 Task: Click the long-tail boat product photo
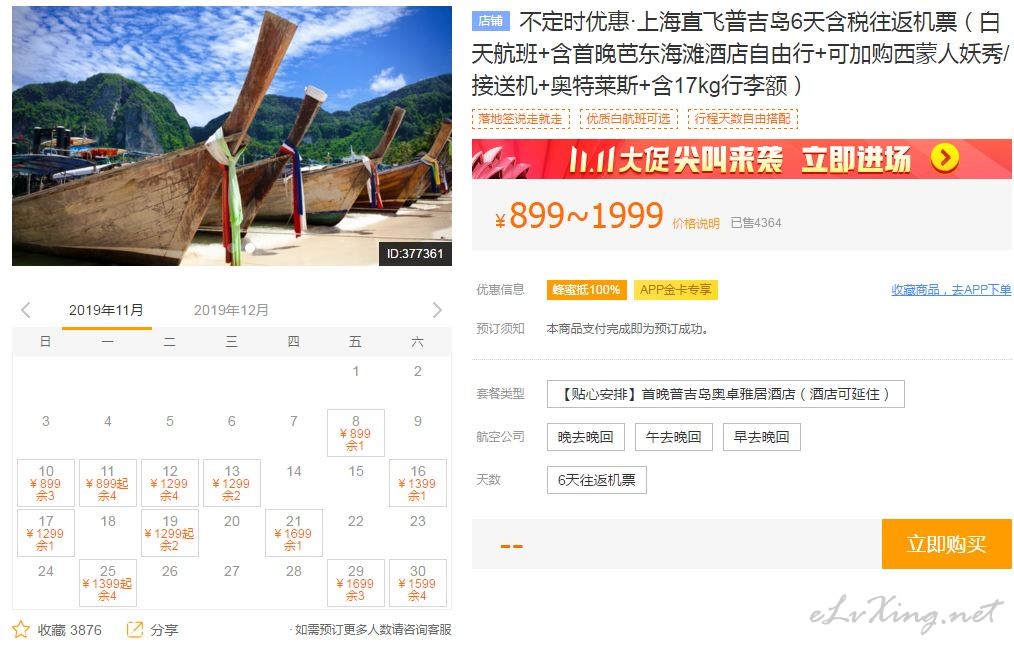click(232, 136)
